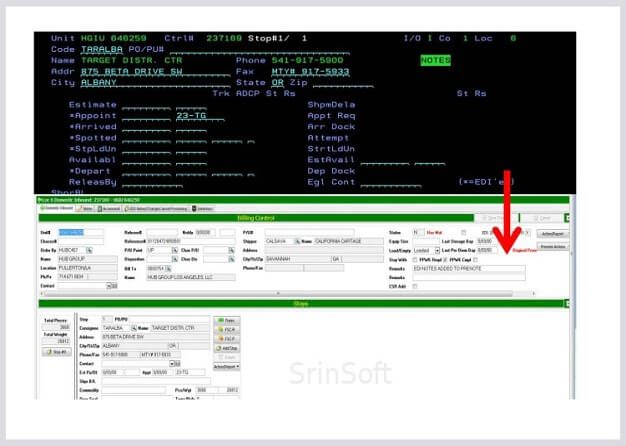Open the Stops Action/Report dropdown
Screen dimensions: 626x446
pyautogui.click(x=226, y=367)
